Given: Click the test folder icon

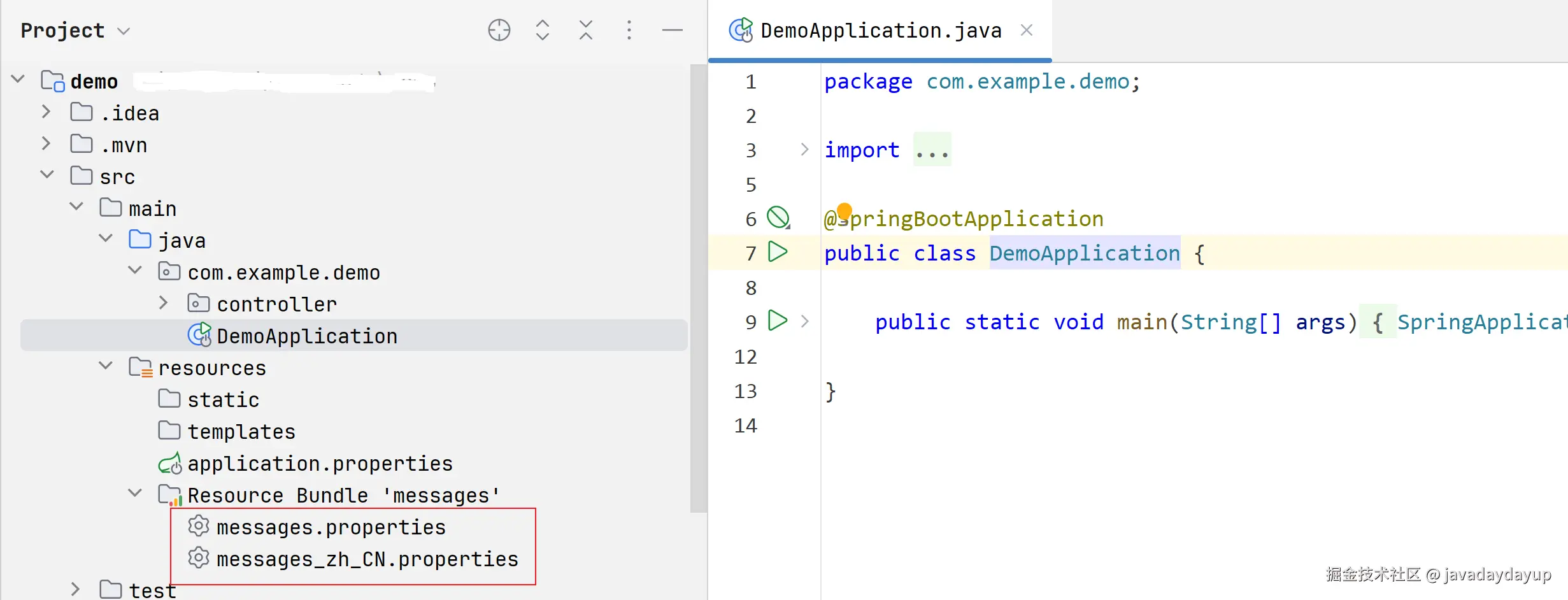Looking at the screenshot, I should [111, 590].
